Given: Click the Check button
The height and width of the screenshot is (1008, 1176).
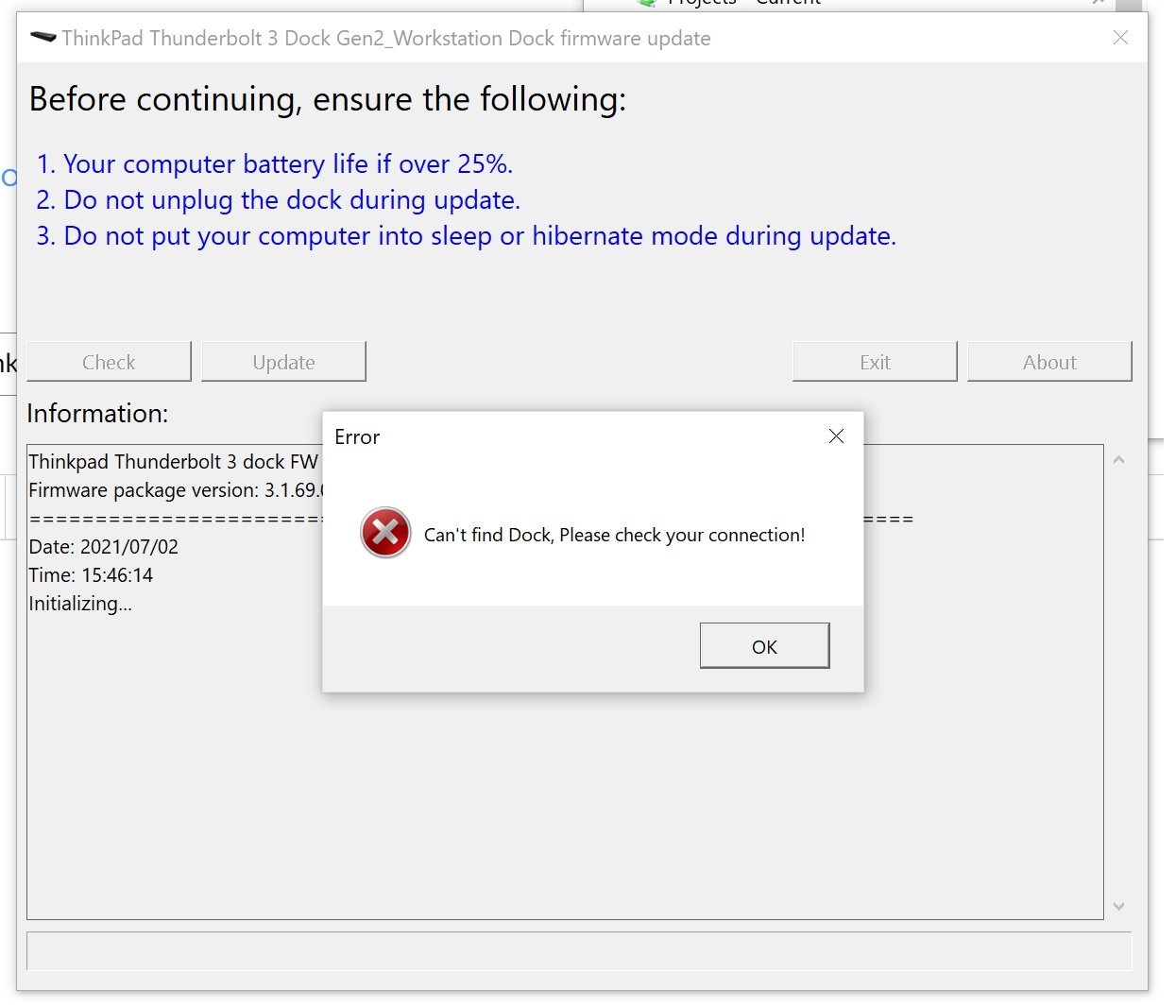Looking at the screenshot, I should 109,362.
